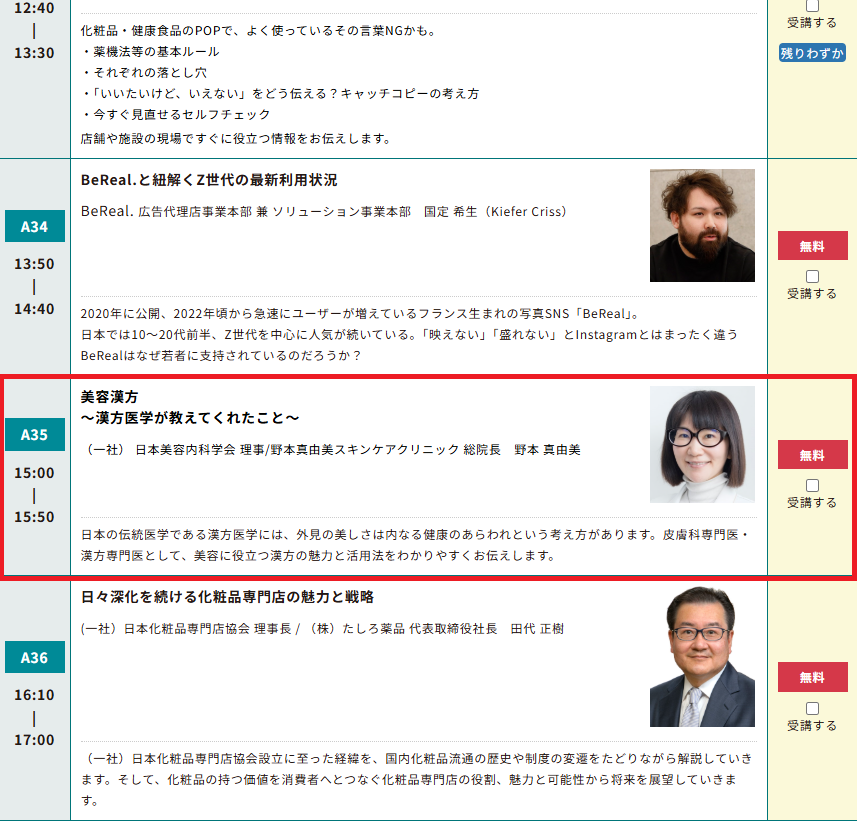
Task: Click the subtitle ～漢方医学が教えてくれたこと～
Action: (x=190, y=418)
